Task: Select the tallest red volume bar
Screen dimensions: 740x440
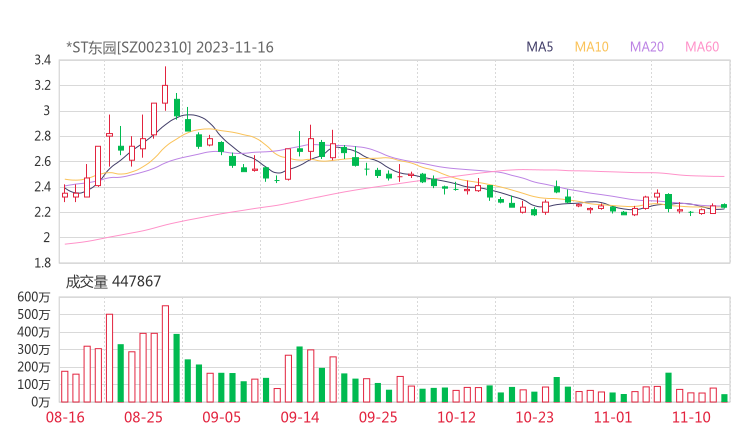Action: coord(165,354)
